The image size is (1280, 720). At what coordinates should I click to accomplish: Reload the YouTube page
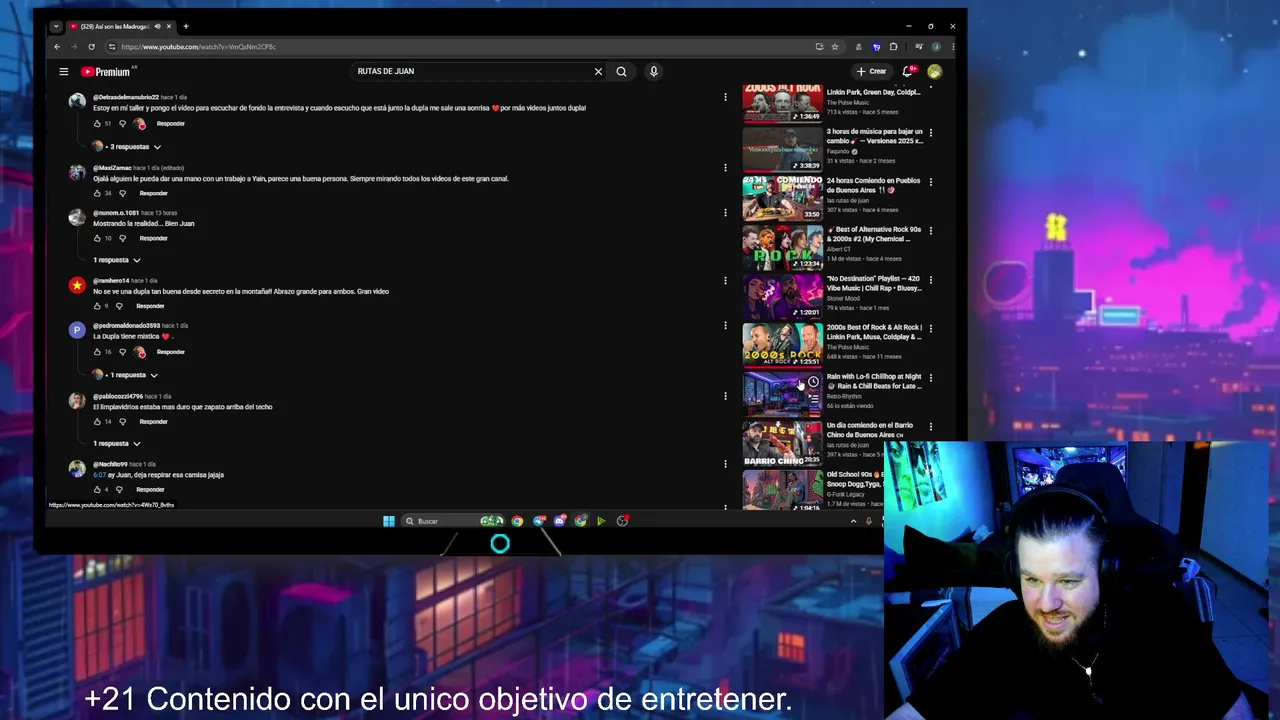tap(91, 47)
